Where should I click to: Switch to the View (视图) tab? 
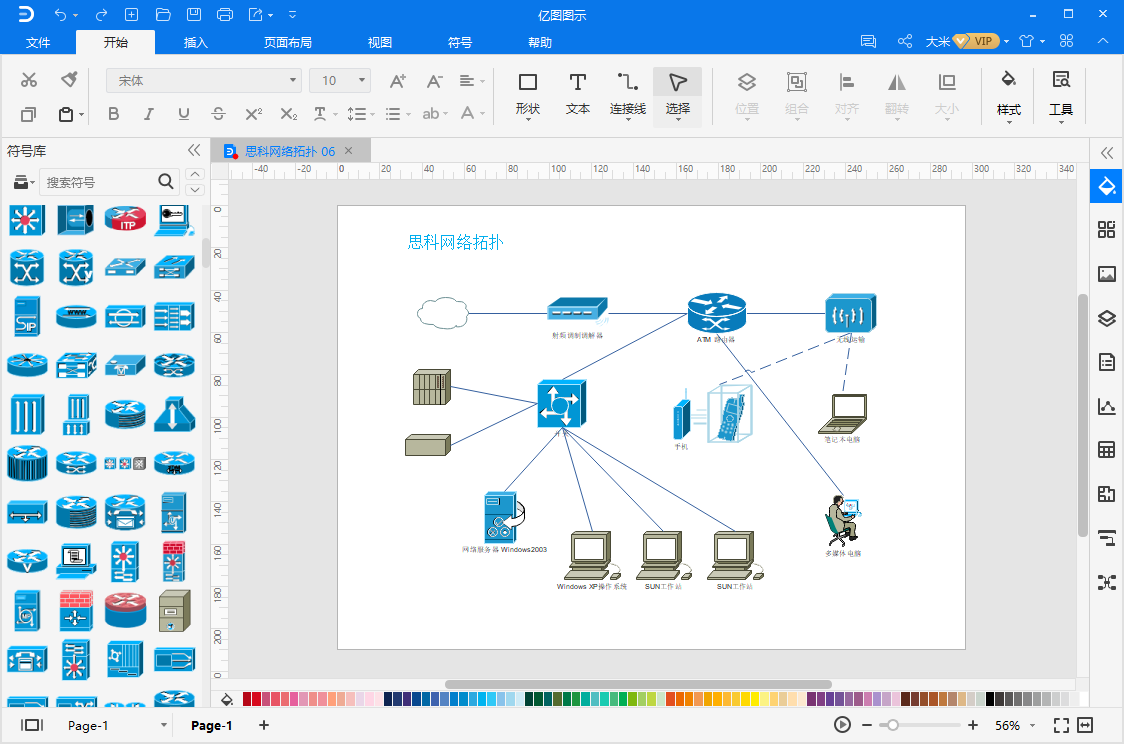point(380,42)
